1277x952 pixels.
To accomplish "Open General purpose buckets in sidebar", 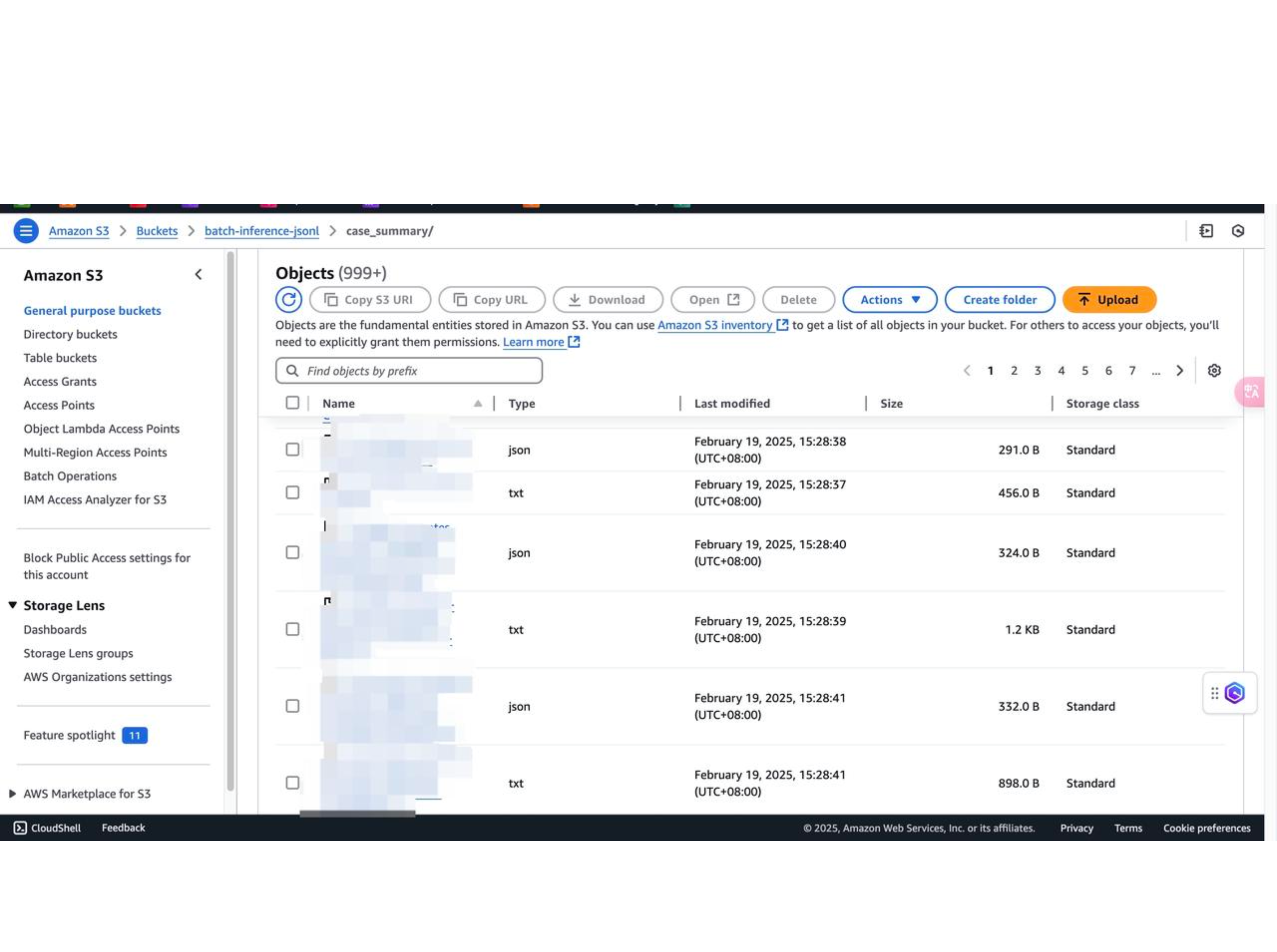I will click(92, 311).
